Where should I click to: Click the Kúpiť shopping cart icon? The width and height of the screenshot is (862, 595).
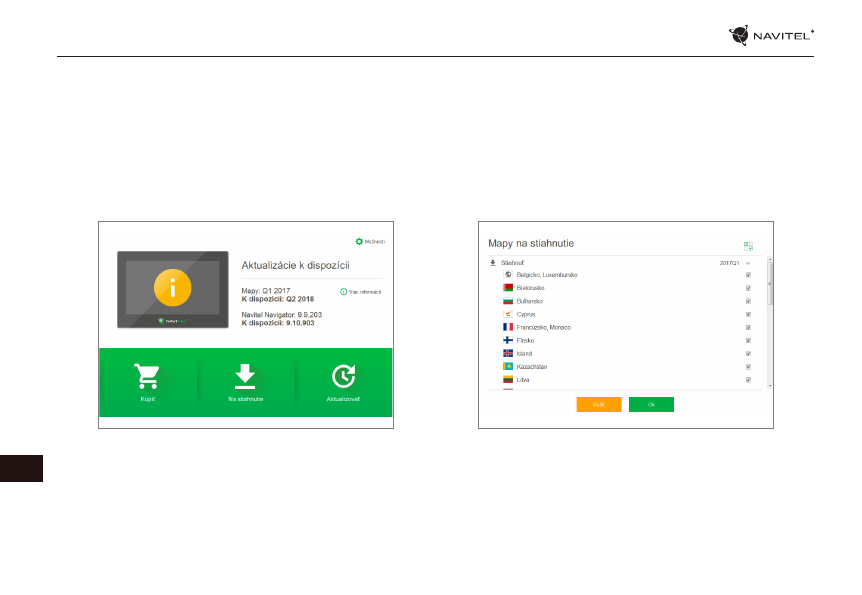[146, 376]
